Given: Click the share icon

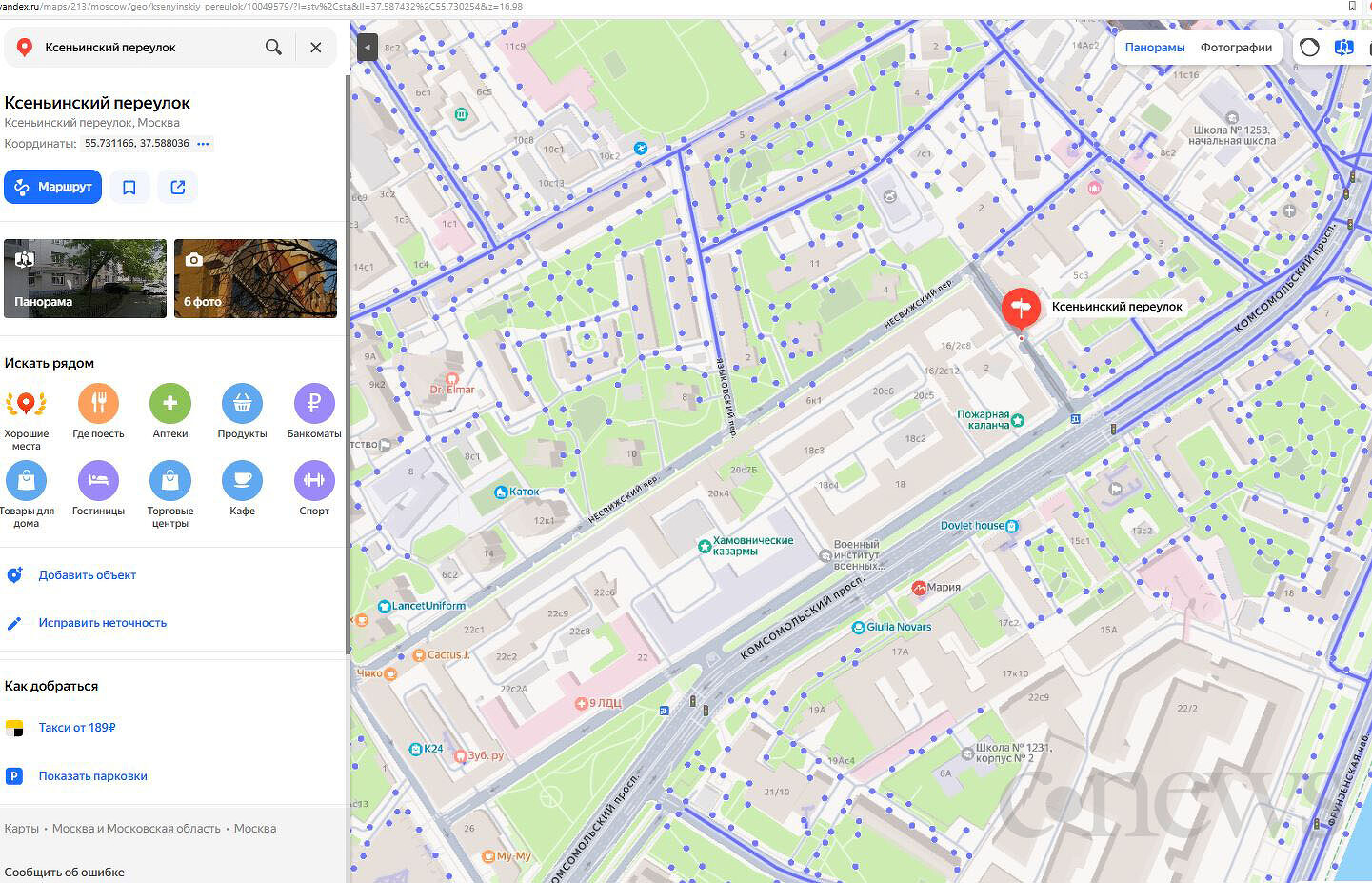Looking at the screenshot, I should (178, 187).
